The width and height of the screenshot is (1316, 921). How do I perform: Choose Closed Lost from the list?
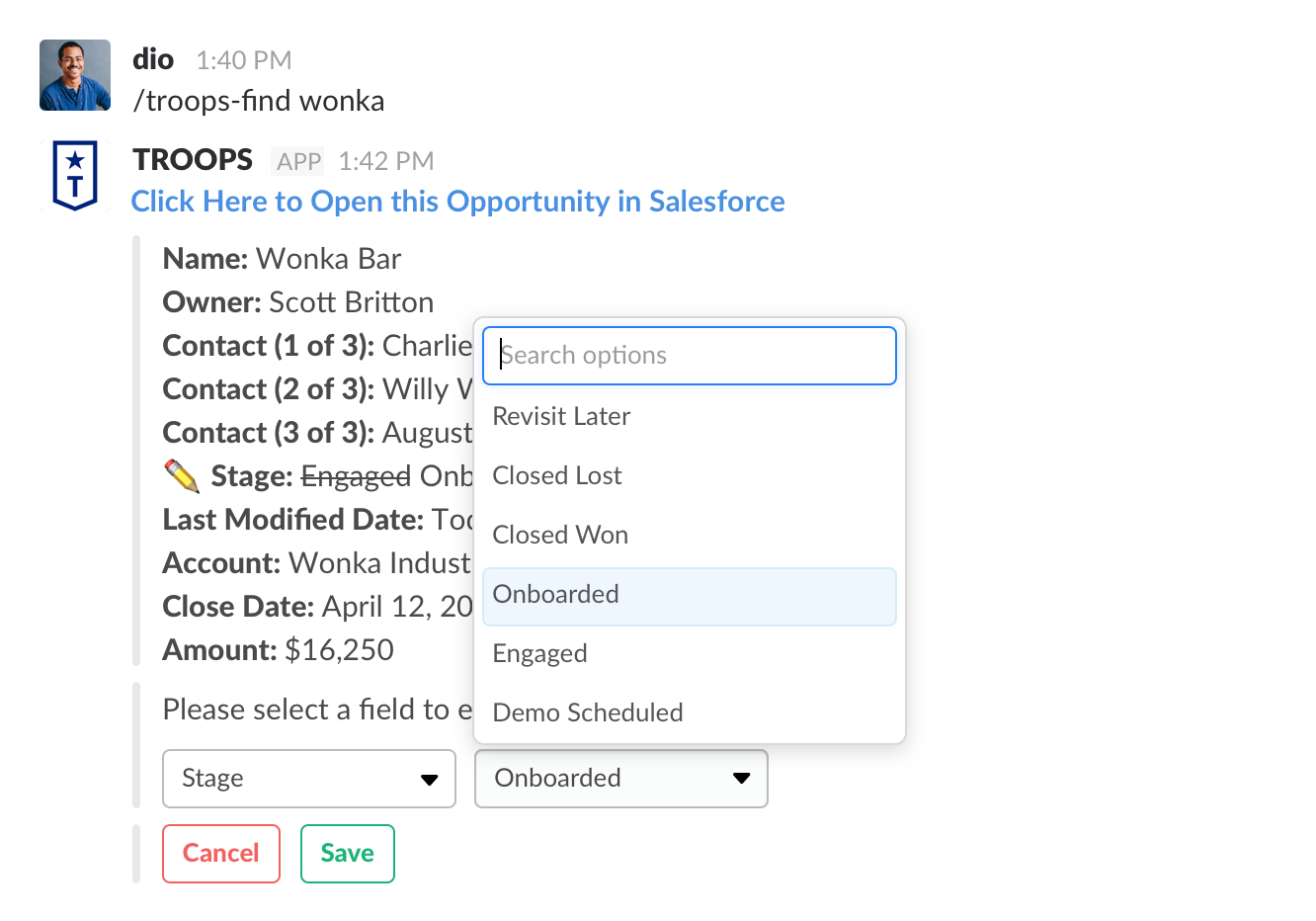tap(556, 475)
